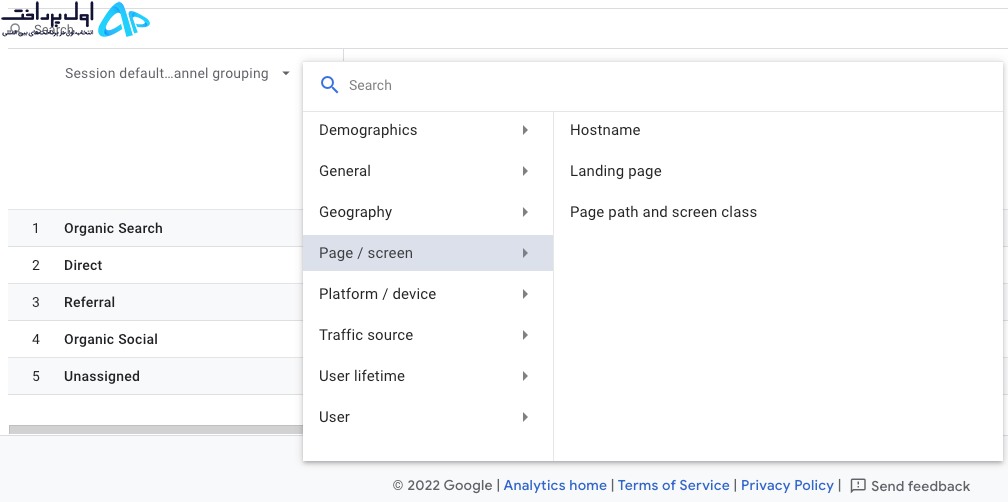Screen dimensions: 1008x502
Task: Choose the Hostname dimension
Action: tap(605, 130)
